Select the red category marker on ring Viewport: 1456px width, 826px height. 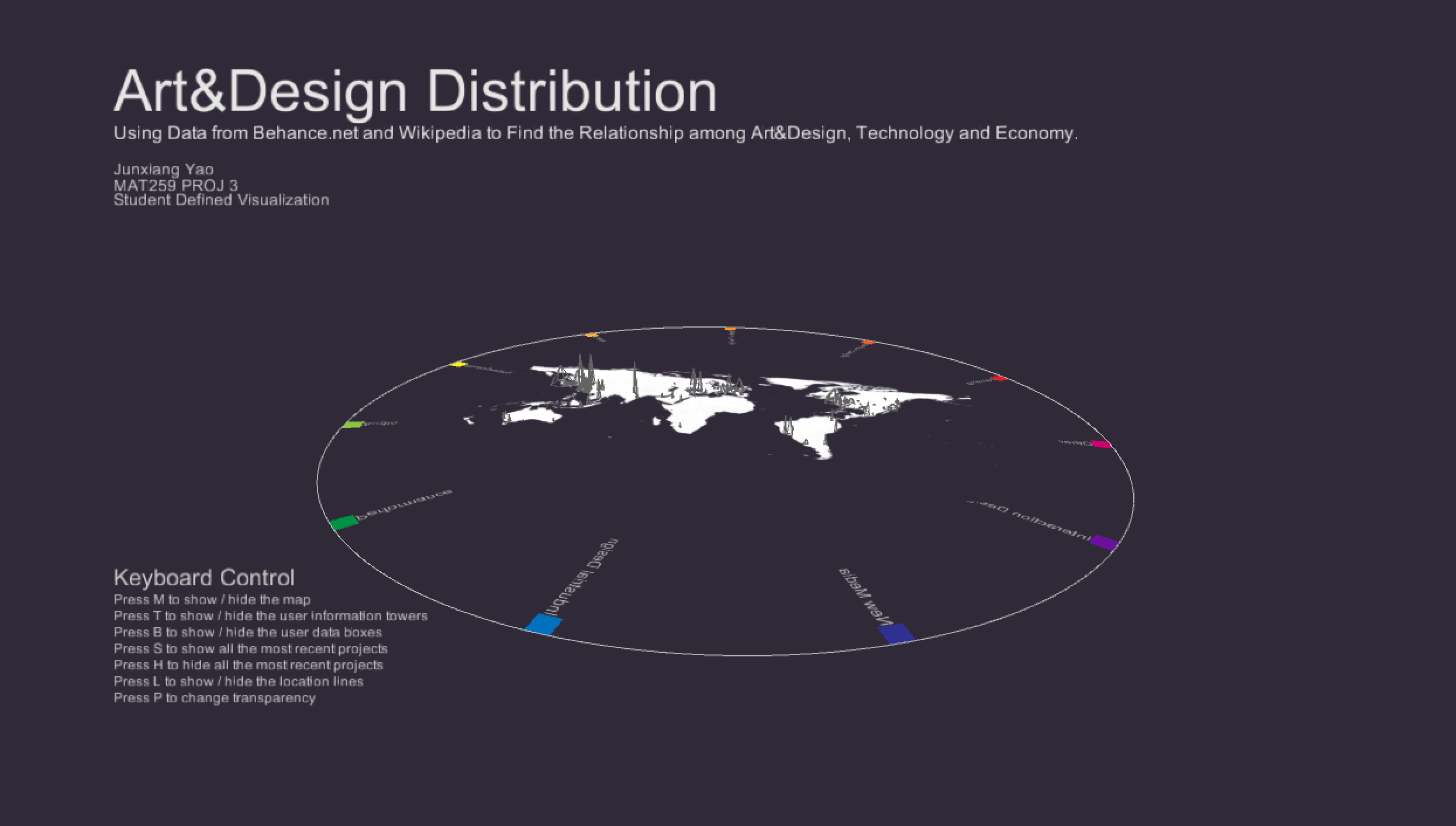coord(999,378)
